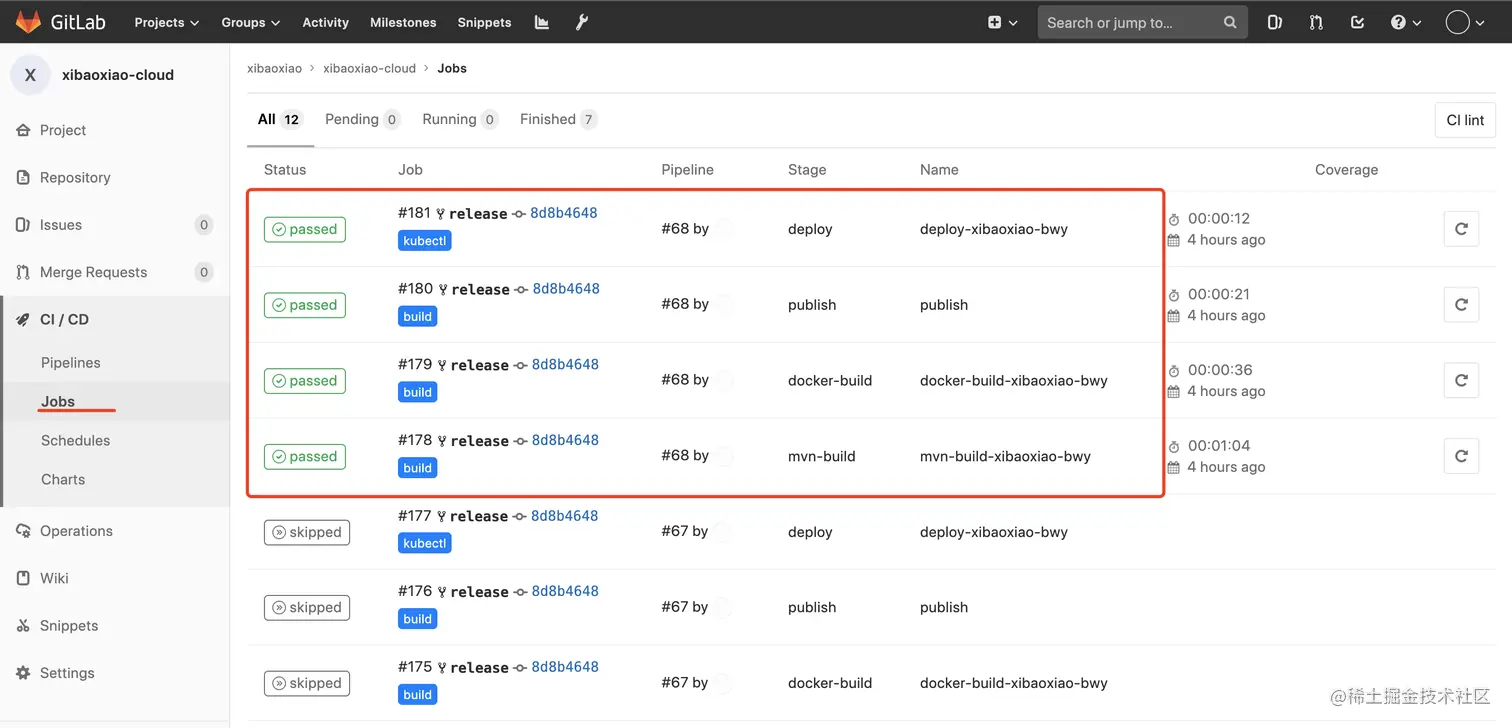Open Project in the sidebar
Image resolution: width=1512 pixels, height=728 pixels.
pyautogui.click(x=63, y=130)
